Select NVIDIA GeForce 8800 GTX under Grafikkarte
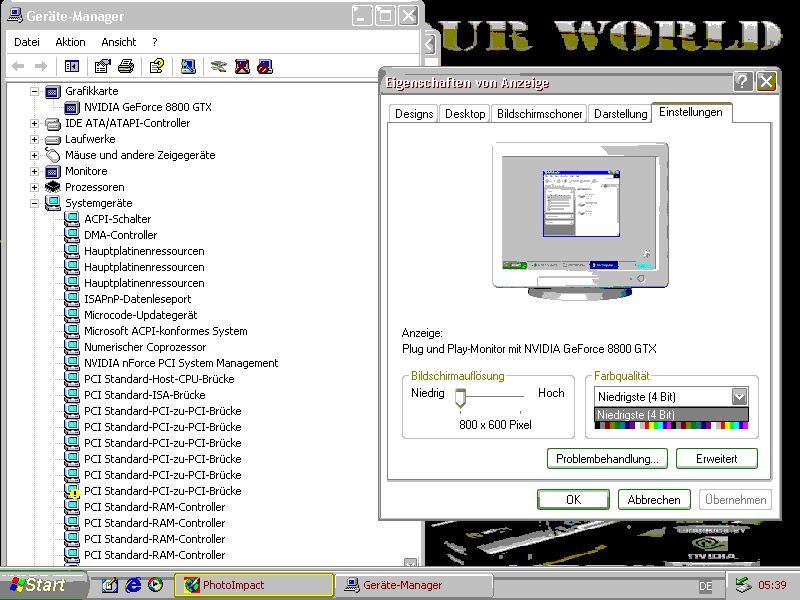The height and width of the screenshot is (600, 800). pyautogui.click(x=147, y=108)
